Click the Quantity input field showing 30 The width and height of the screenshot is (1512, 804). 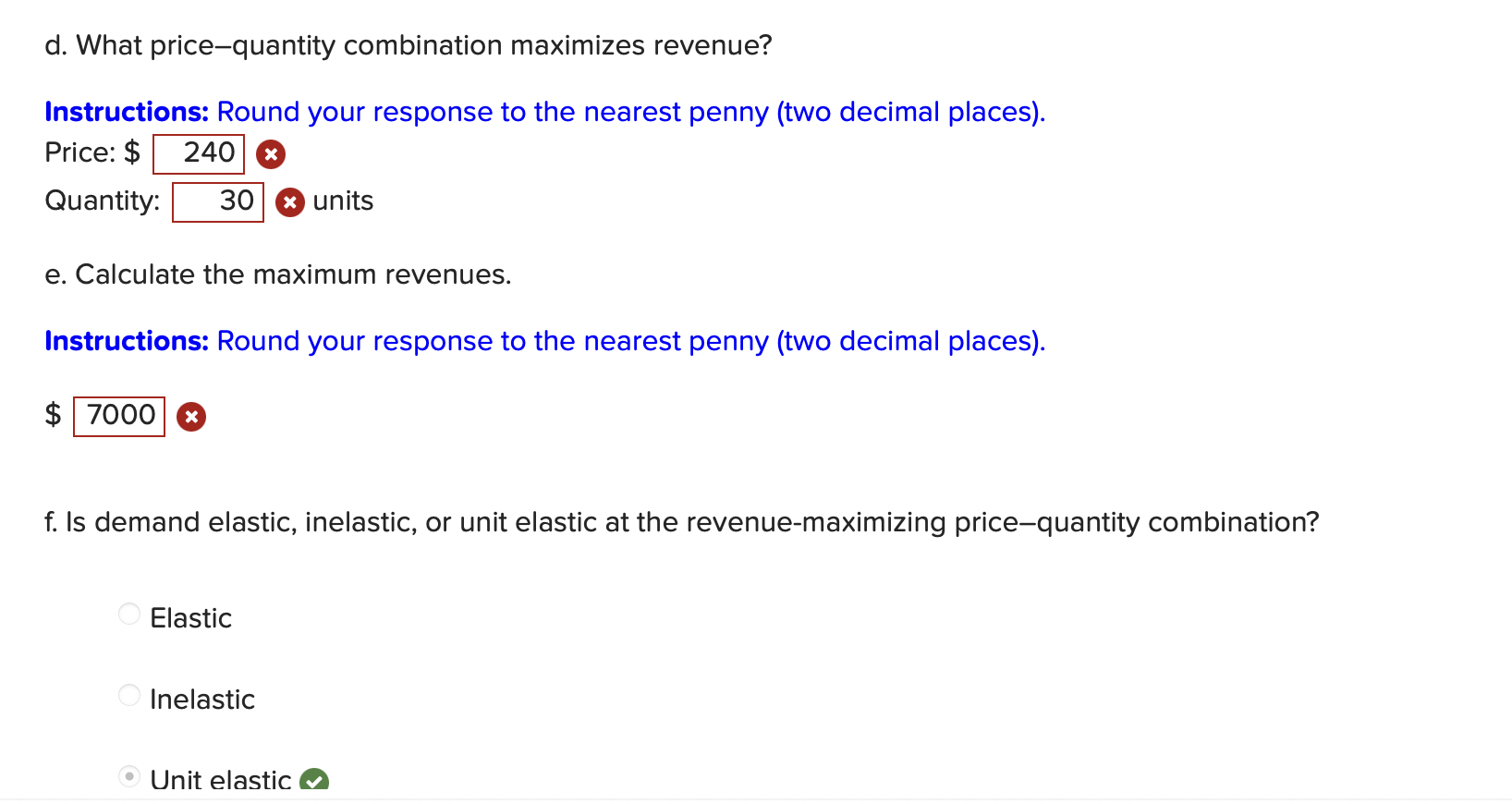[x=217, y=201]
